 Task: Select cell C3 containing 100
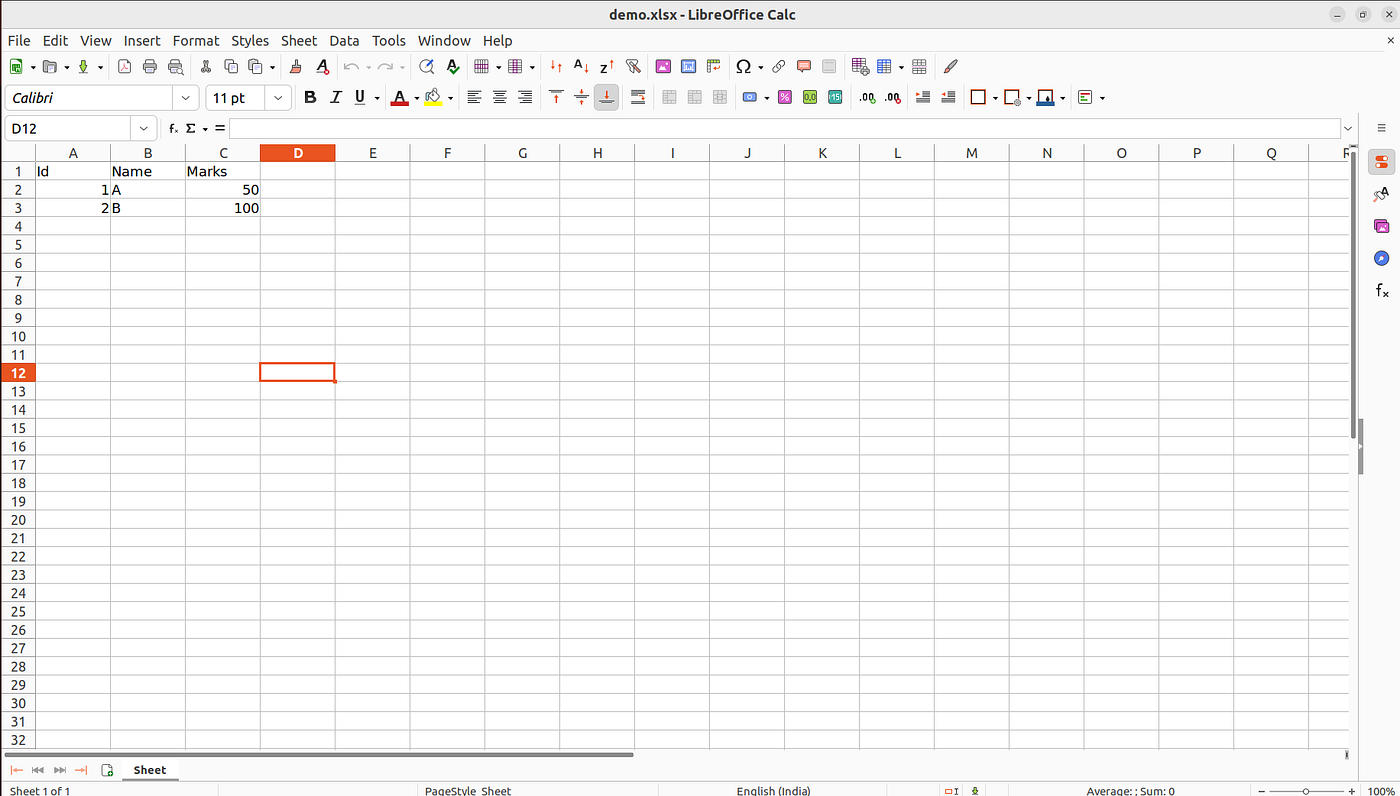tap(223, 208)
